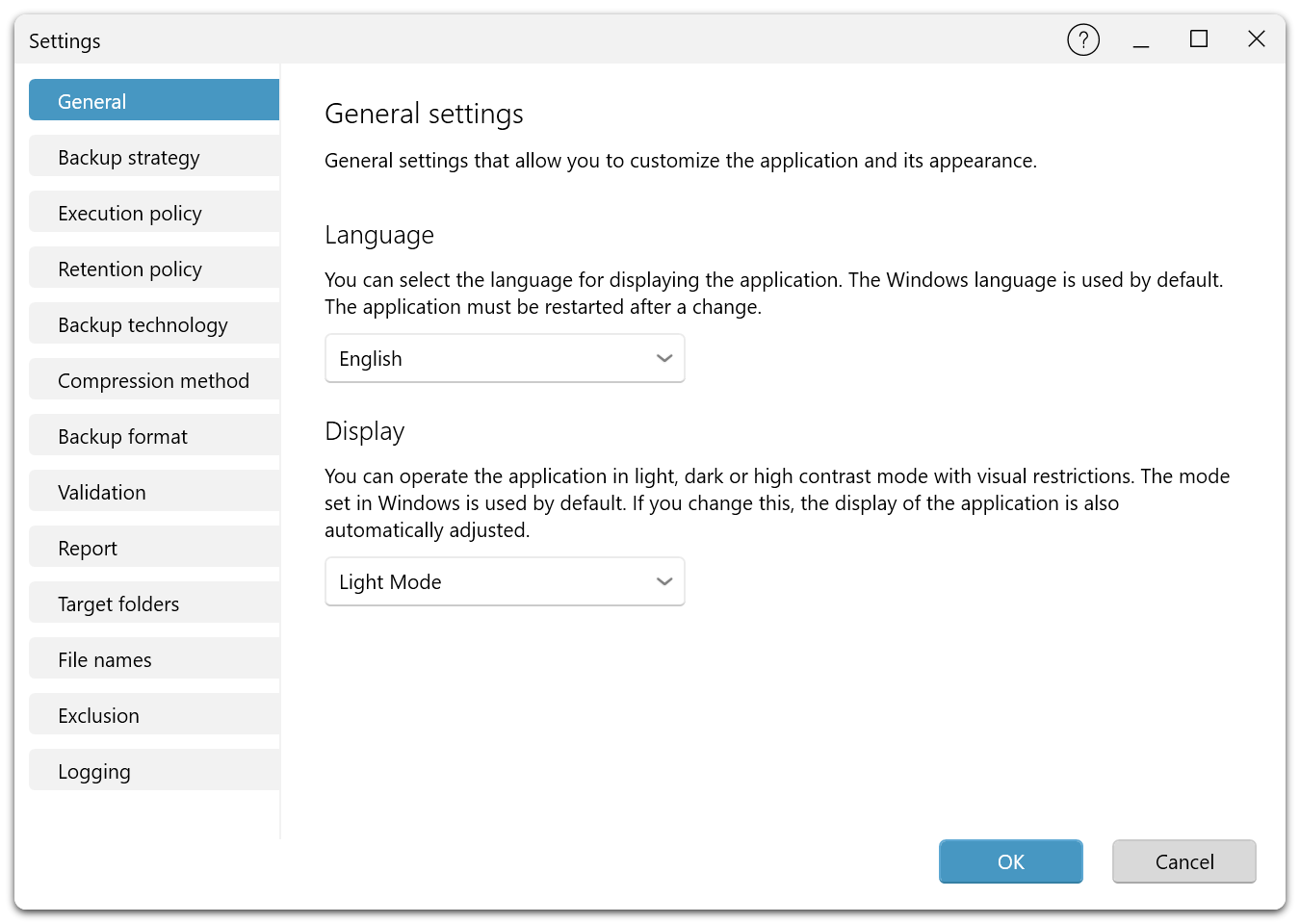Viewport: 1300px width, 924px height.
Task: Switch to Retention policy settings
Action: [x=154, y=269]
